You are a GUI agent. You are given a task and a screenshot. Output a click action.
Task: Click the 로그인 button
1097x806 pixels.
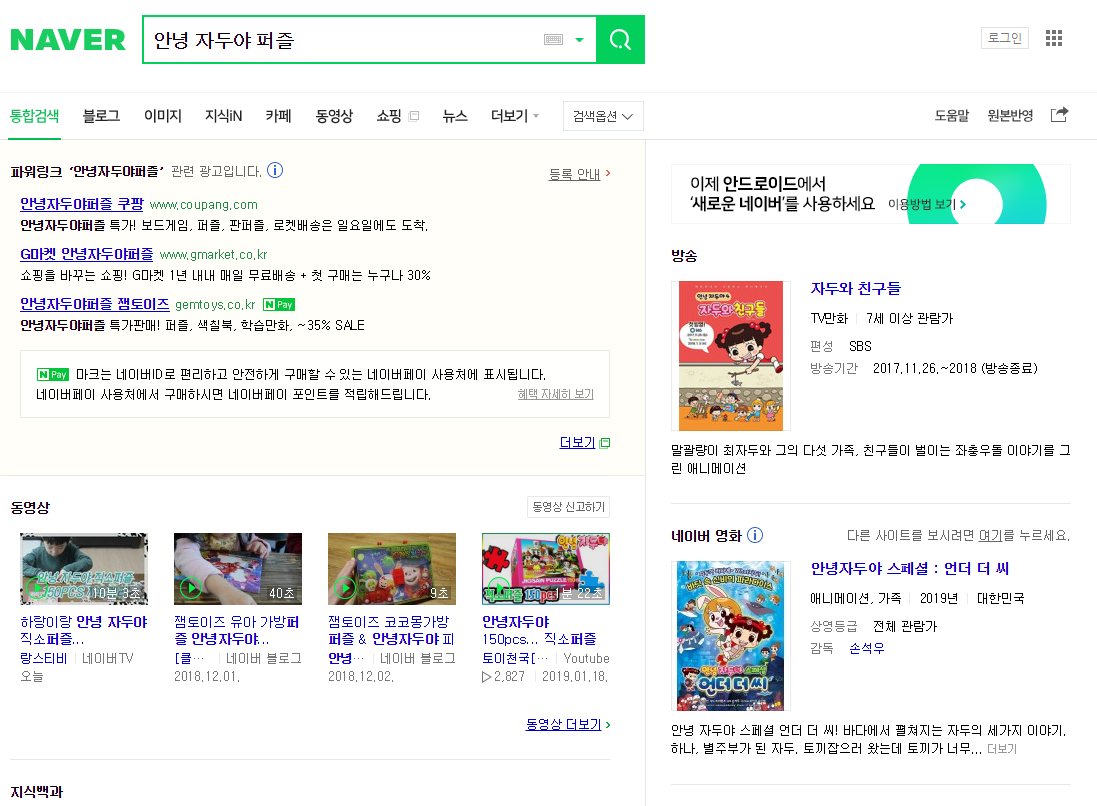(x=1005, y=38)
